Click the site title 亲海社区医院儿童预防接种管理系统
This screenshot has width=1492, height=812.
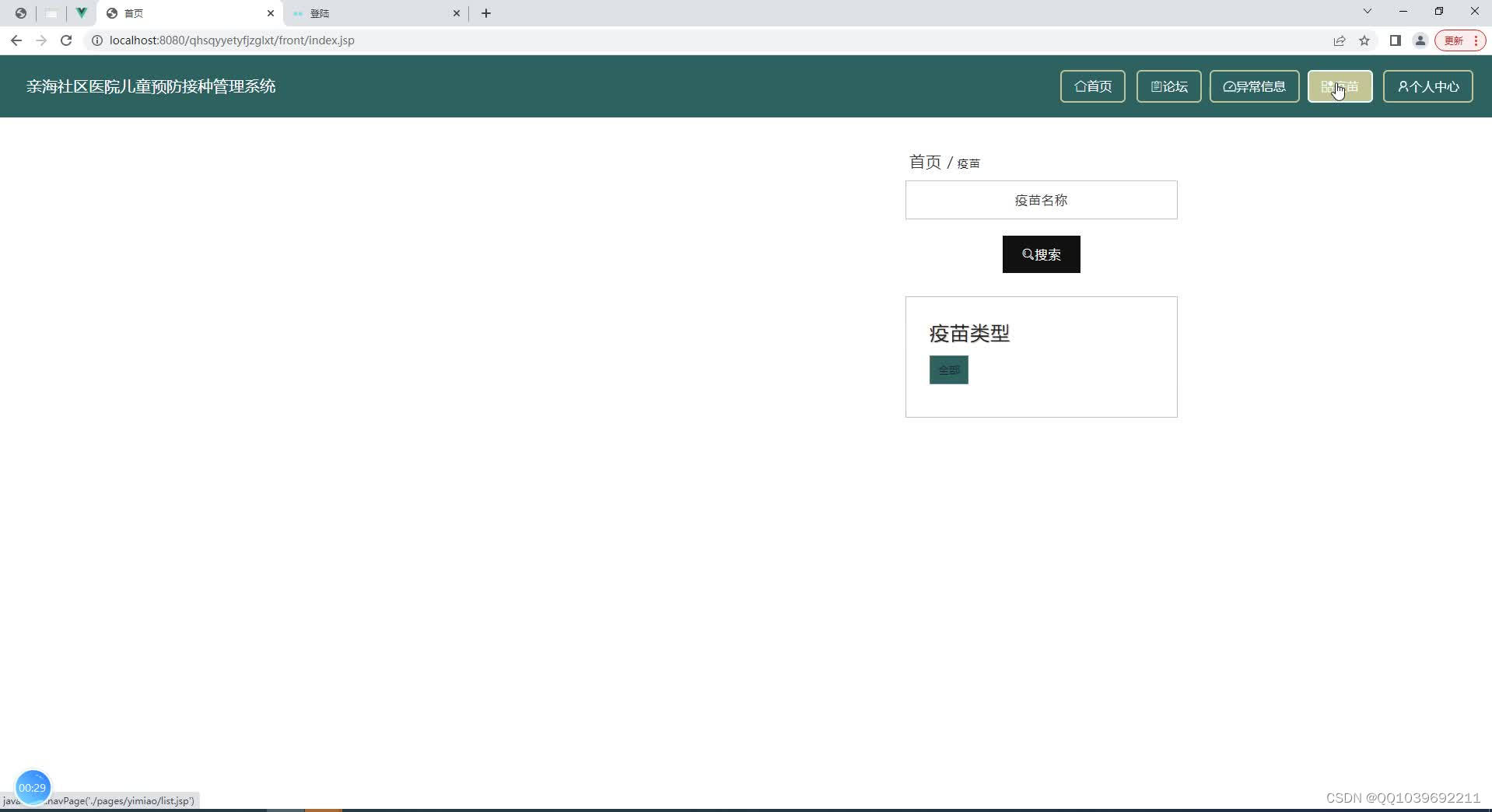point(151,86)
